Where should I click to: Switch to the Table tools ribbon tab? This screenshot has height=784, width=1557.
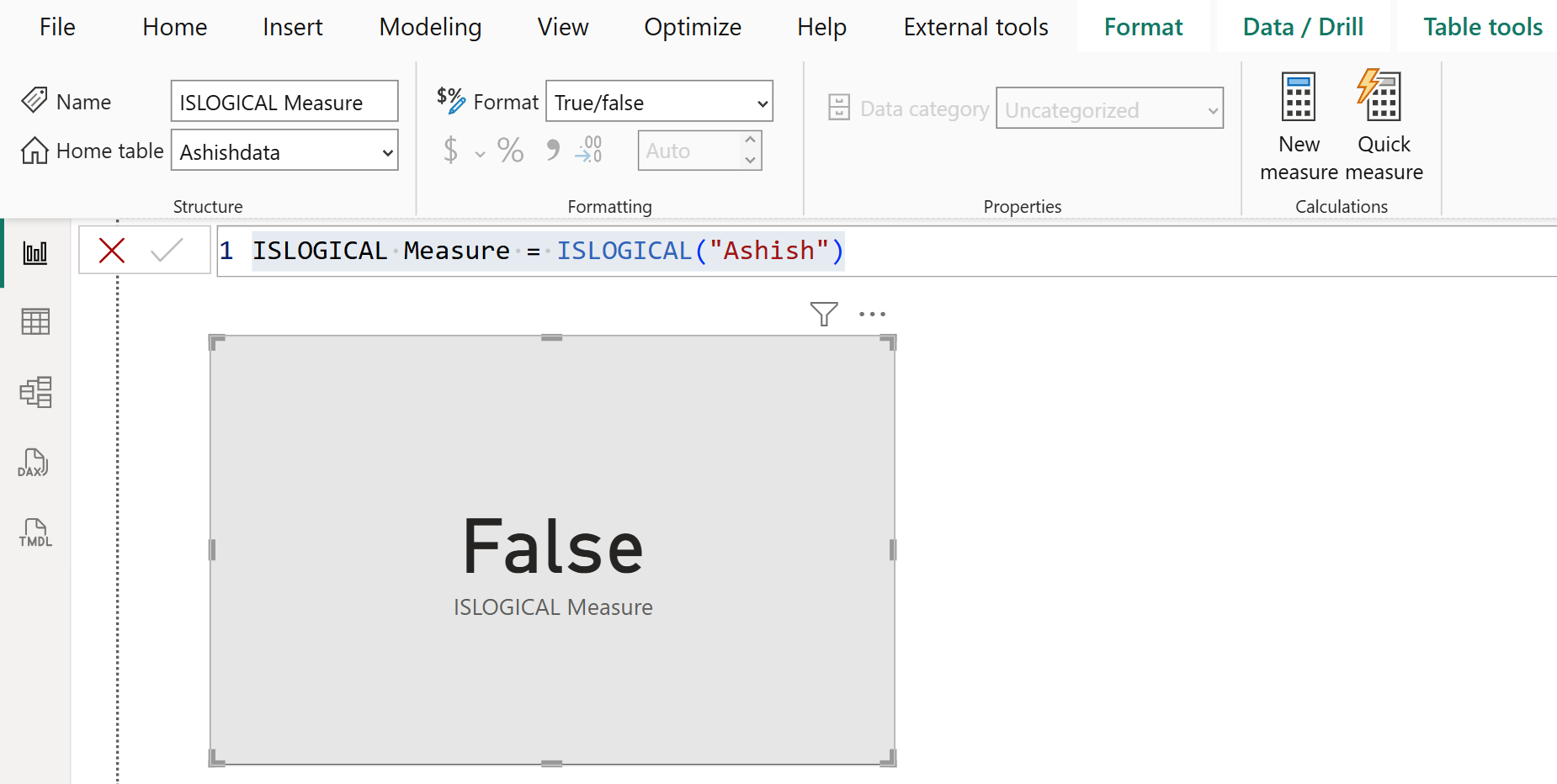click(x=1482, y=26)
